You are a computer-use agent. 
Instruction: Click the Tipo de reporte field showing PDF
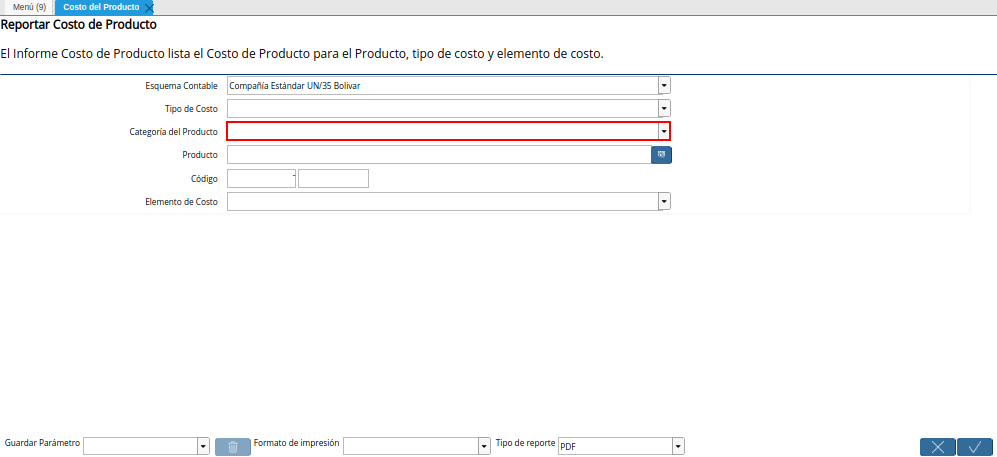point(615,446)
